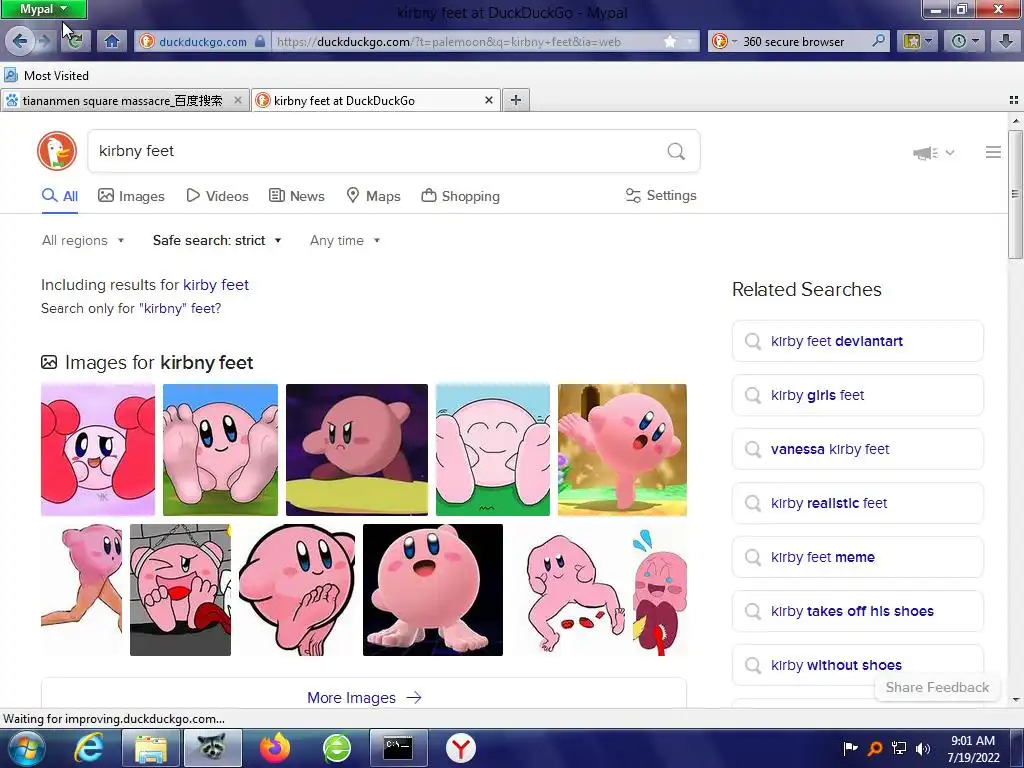This screenshot has width=1024, height=768.
Task: Expand the All regions dropdown
Action: point(83,240)
